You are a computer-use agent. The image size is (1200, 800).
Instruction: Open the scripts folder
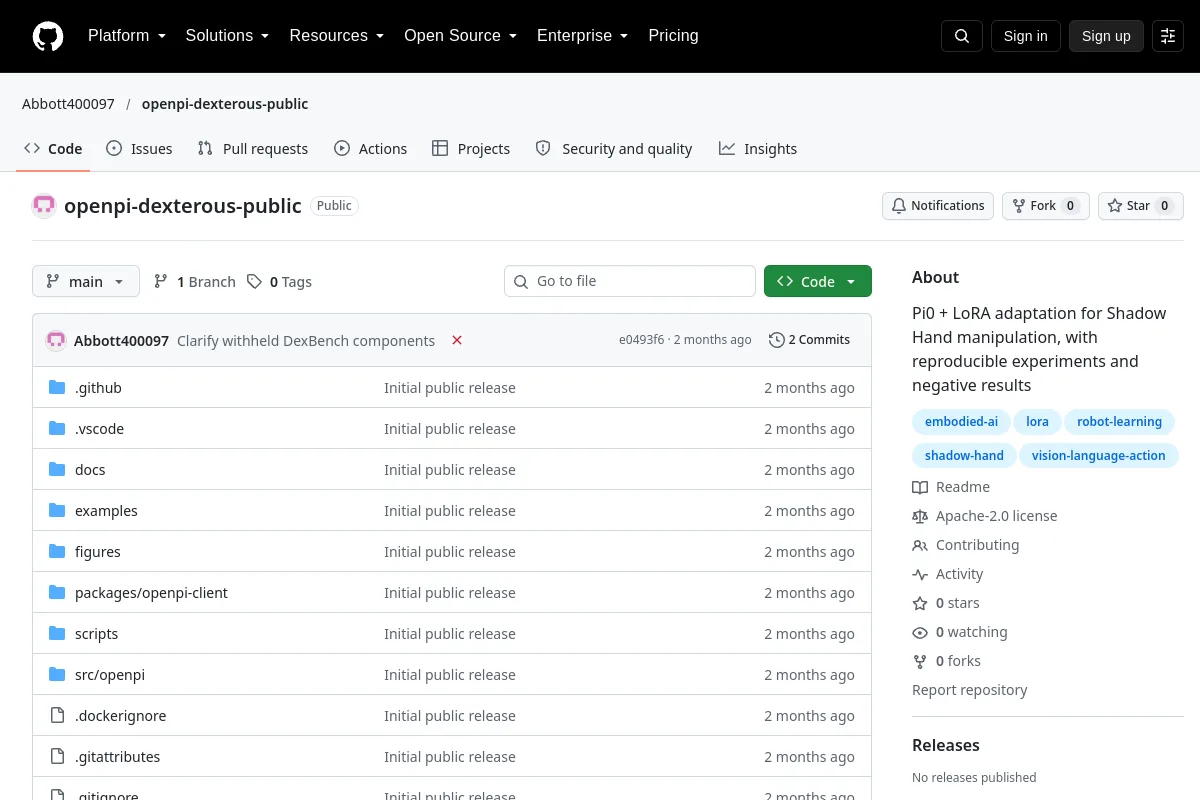coord(96,634)
